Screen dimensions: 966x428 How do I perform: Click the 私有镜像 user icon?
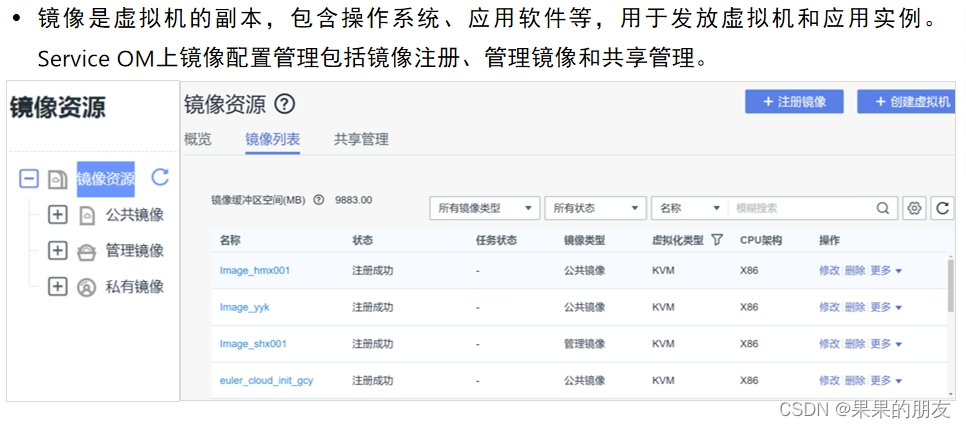tap(86, 287)
